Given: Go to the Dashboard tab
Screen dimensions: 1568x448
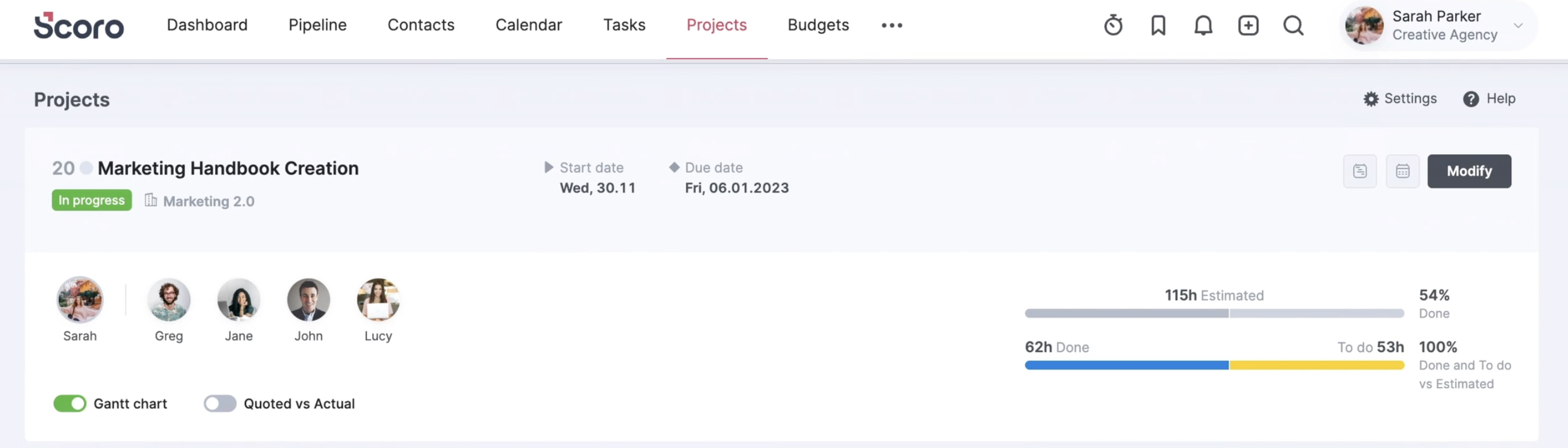Looking at the screenshot, I should click(x=207, y=25).
